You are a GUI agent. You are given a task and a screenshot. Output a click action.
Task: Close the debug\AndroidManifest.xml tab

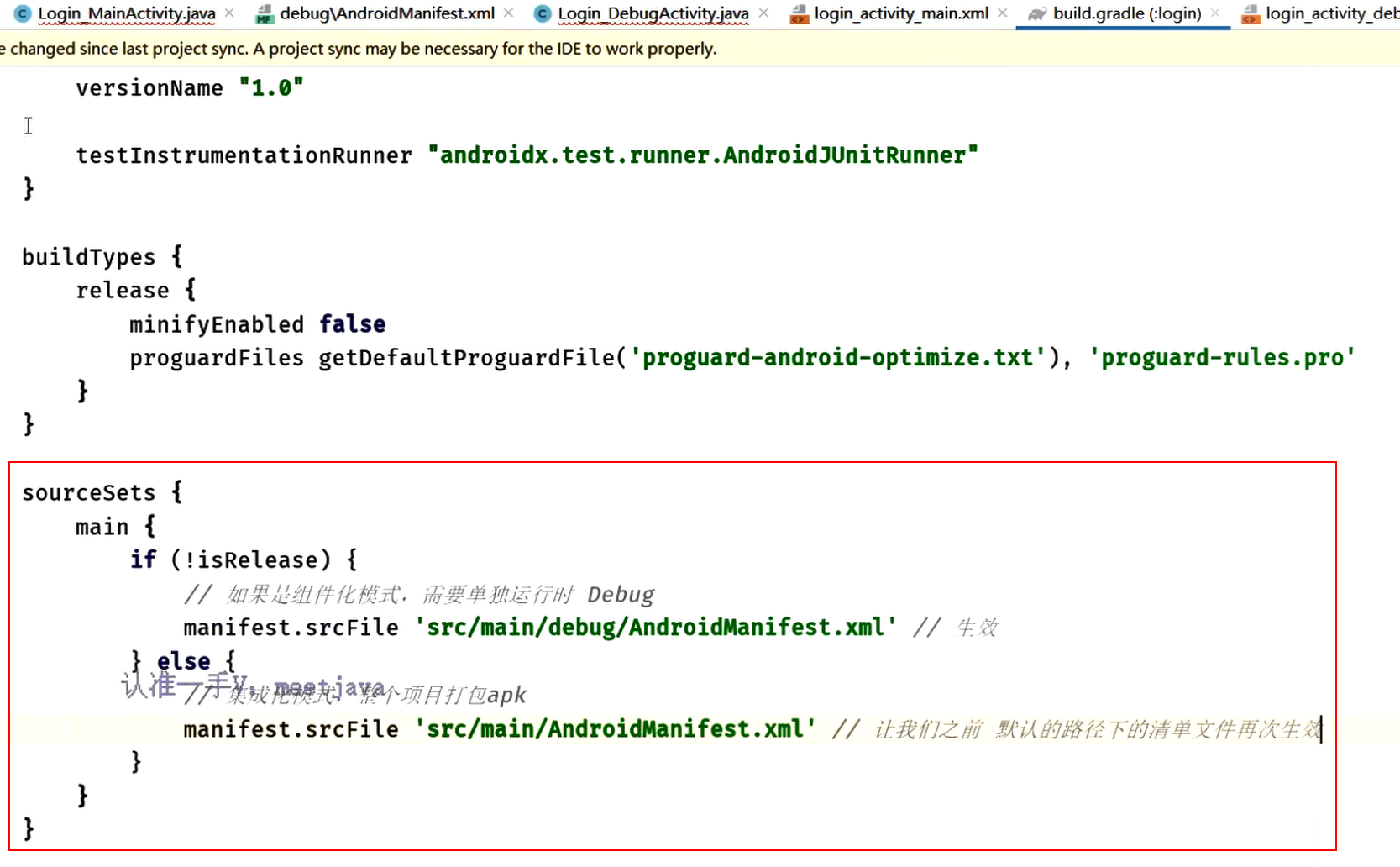(507, 13)
